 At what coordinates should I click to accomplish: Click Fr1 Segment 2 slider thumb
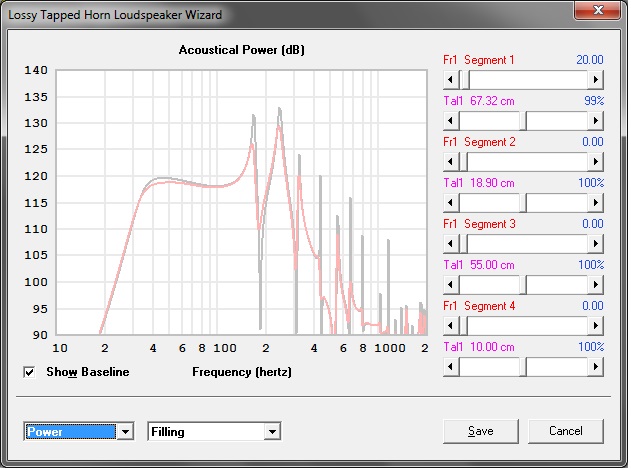pyautogui.click(x=463, y=162)
